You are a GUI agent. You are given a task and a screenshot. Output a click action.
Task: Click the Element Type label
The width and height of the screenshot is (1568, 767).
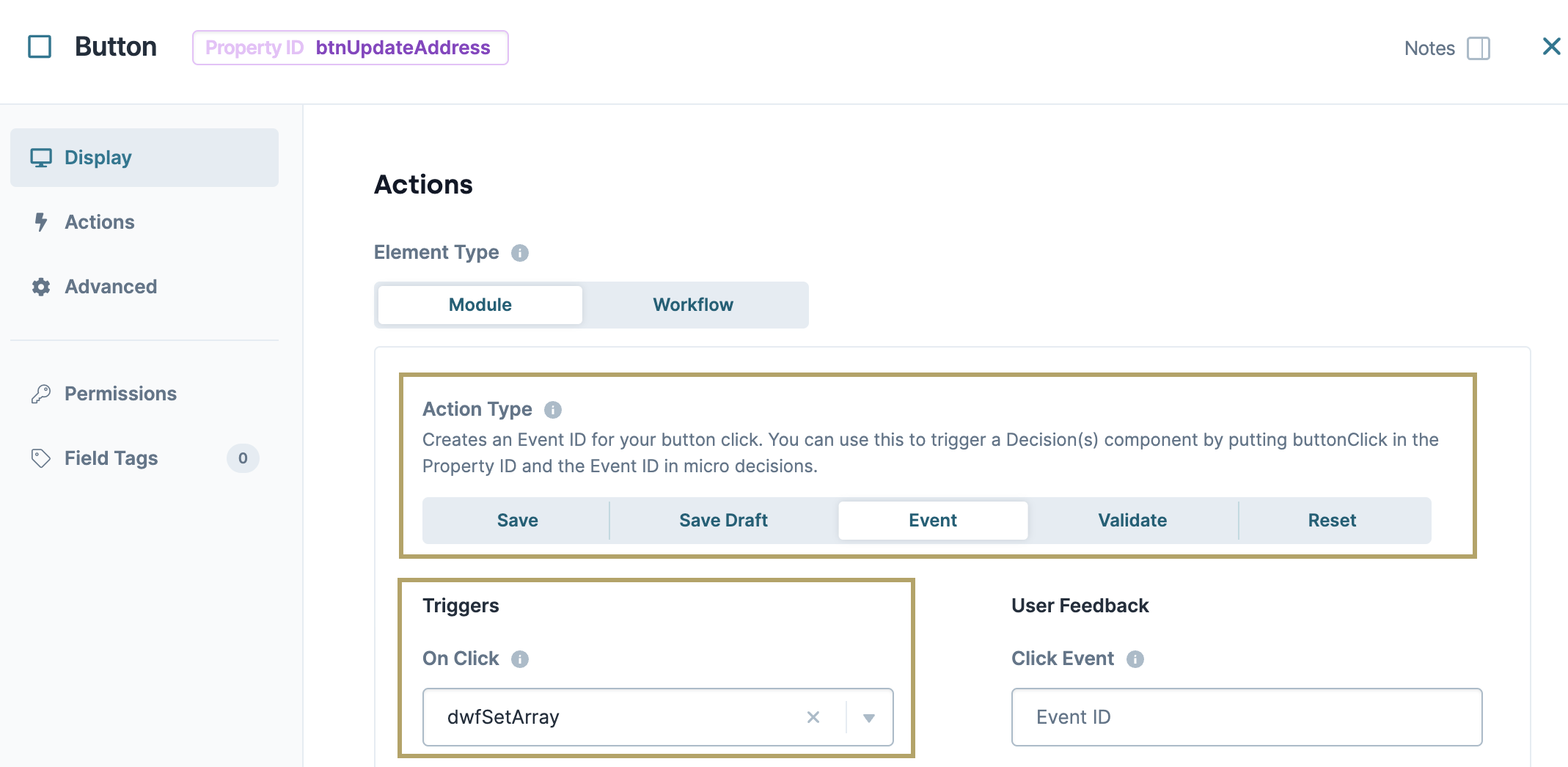pyautogui.click(x=436, y=253)
